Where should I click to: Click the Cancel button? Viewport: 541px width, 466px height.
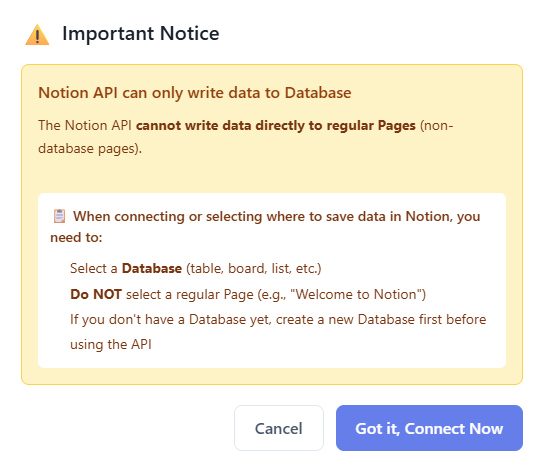coord(279,428)
